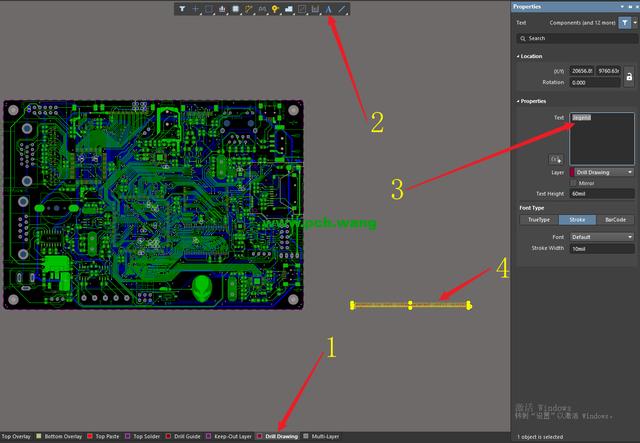Click the 'Components (and 12 more)' filter text

582,23
